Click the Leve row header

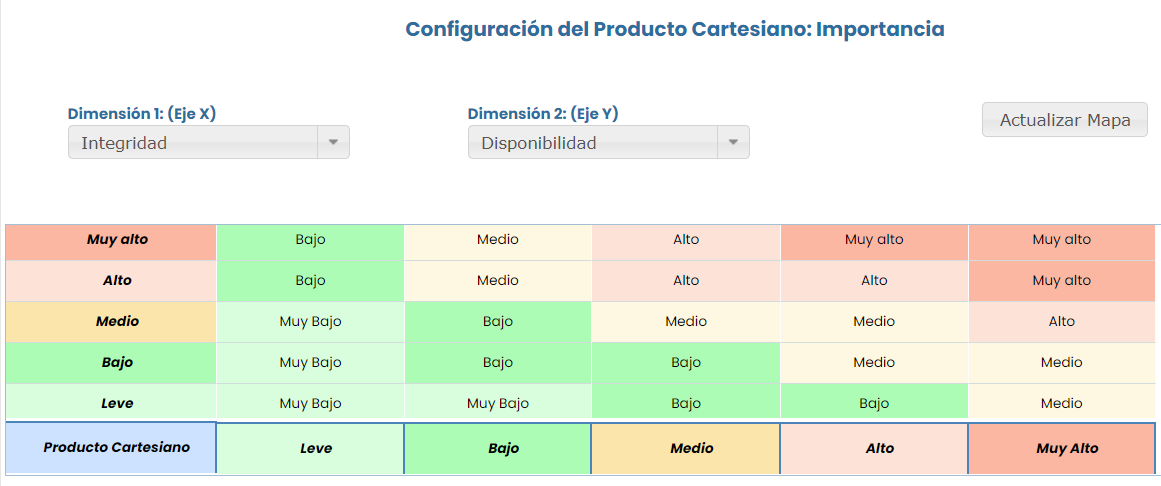111,404
